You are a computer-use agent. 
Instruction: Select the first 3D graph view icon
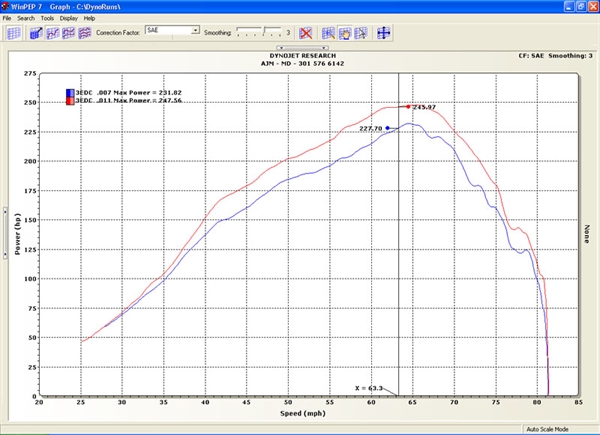pos(36,32)
